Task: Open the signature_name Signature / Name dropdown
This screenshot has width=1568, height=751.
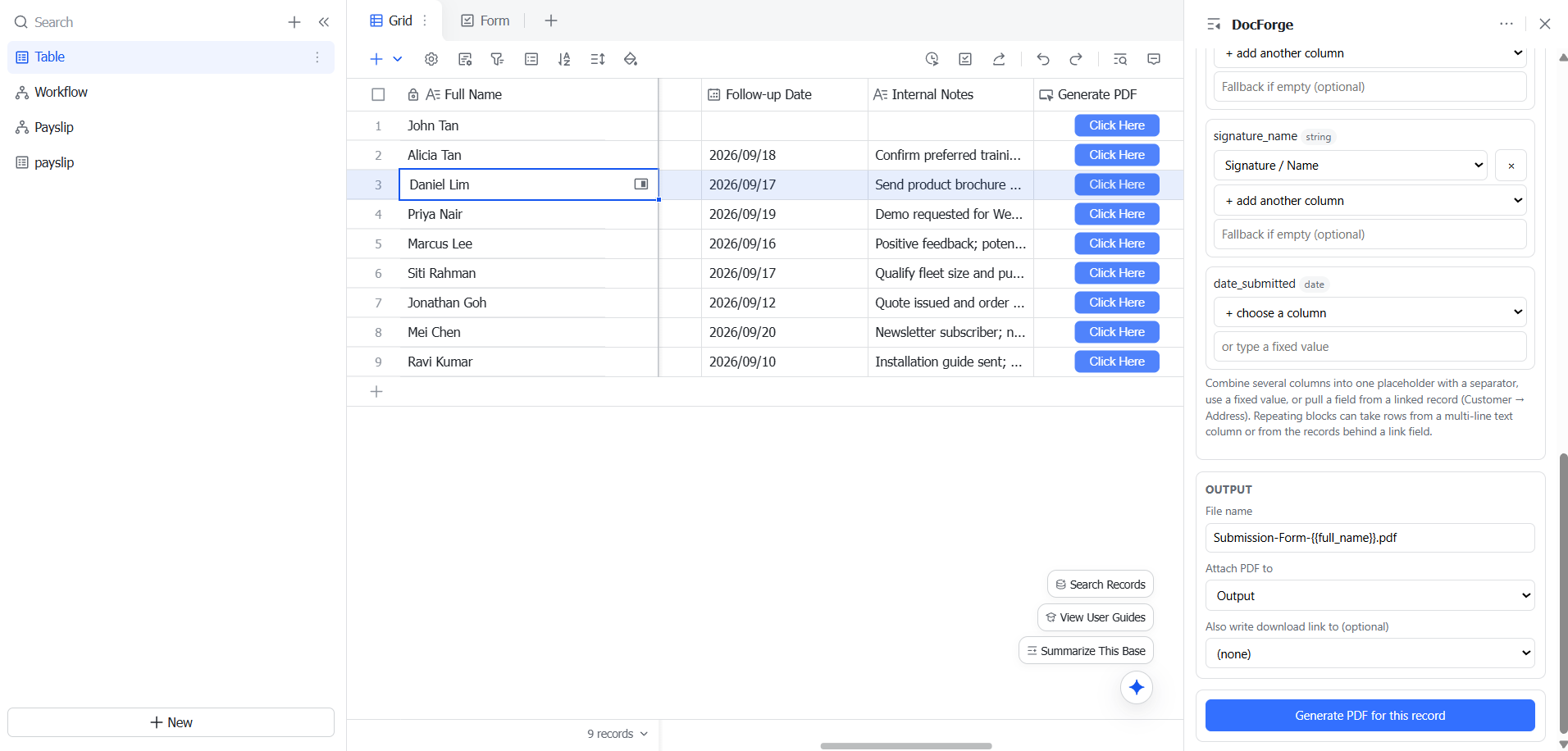Action: click(x=1350, y=166)
